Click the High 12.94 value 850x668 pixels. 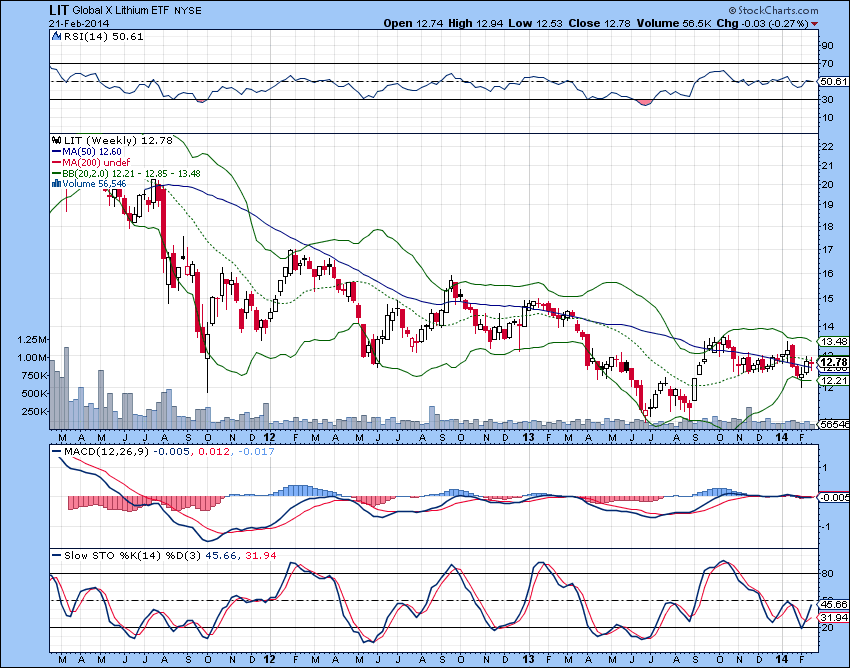coord(475,23)
